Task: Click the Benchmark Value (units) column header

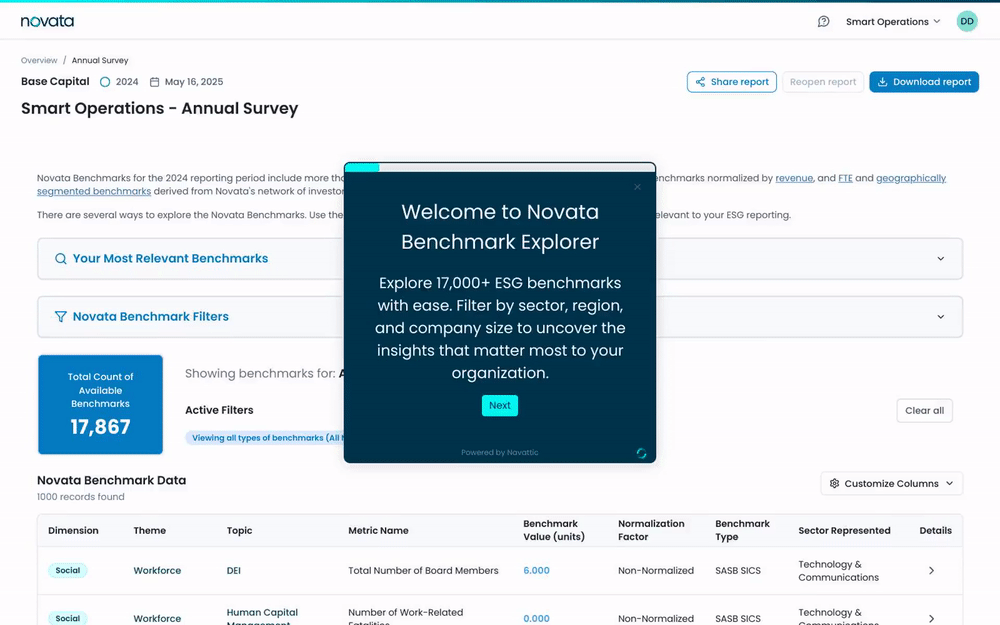Action: tap(554, 530)
